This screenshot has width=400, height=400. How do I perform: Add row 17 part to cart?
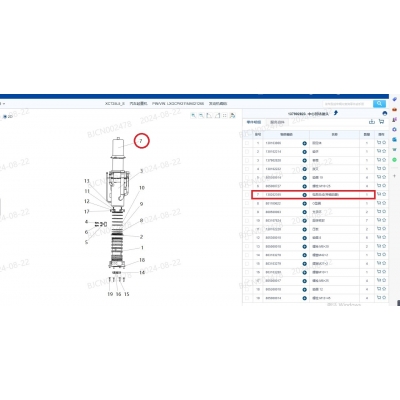point(379,280)
